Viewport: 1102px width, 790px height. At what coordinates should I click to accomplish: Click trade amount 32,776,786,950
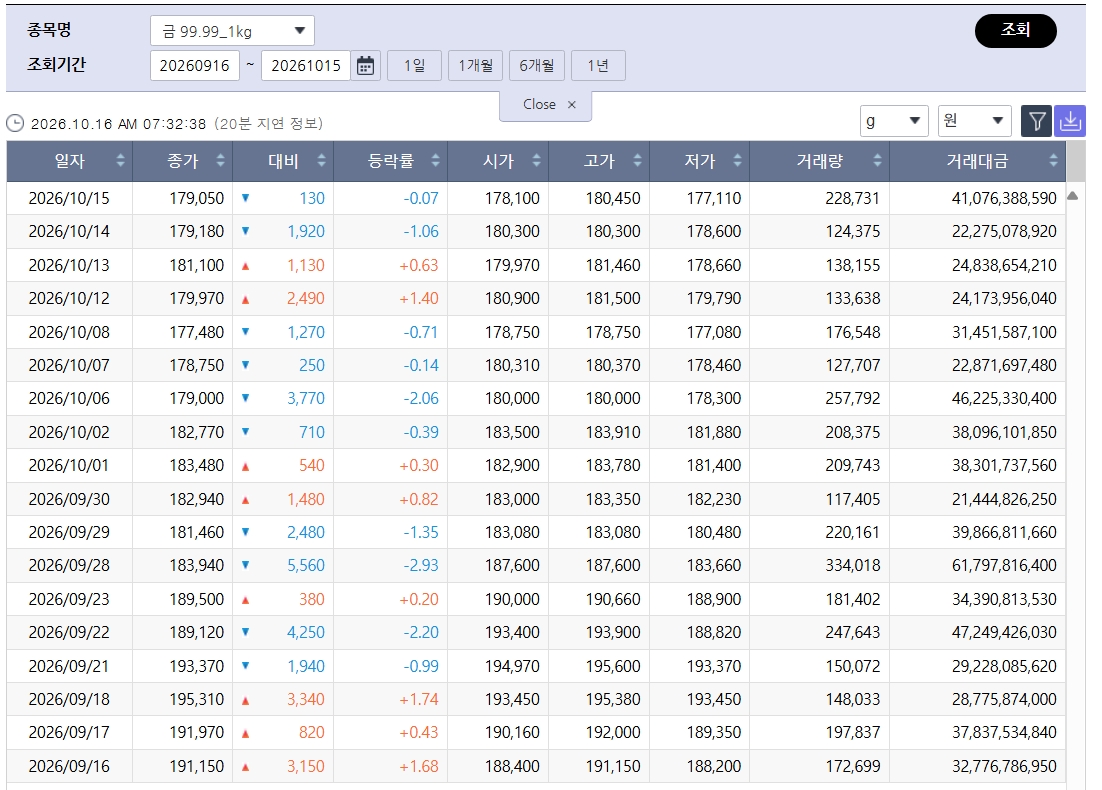point(1004,766)
